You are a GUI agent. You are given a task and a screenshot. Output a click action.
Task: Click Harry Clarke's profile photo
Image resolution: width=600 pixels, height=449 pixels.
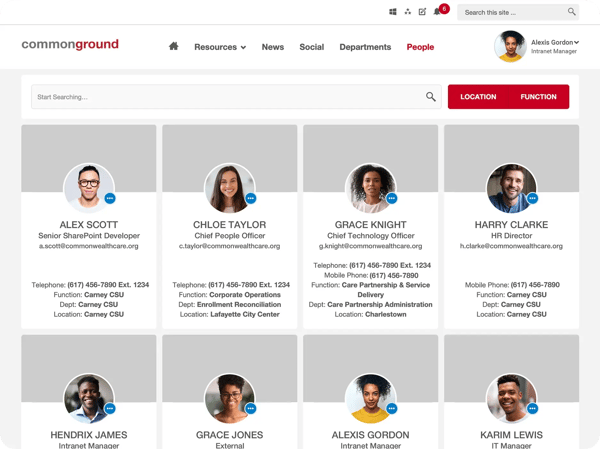coord(511,188)
